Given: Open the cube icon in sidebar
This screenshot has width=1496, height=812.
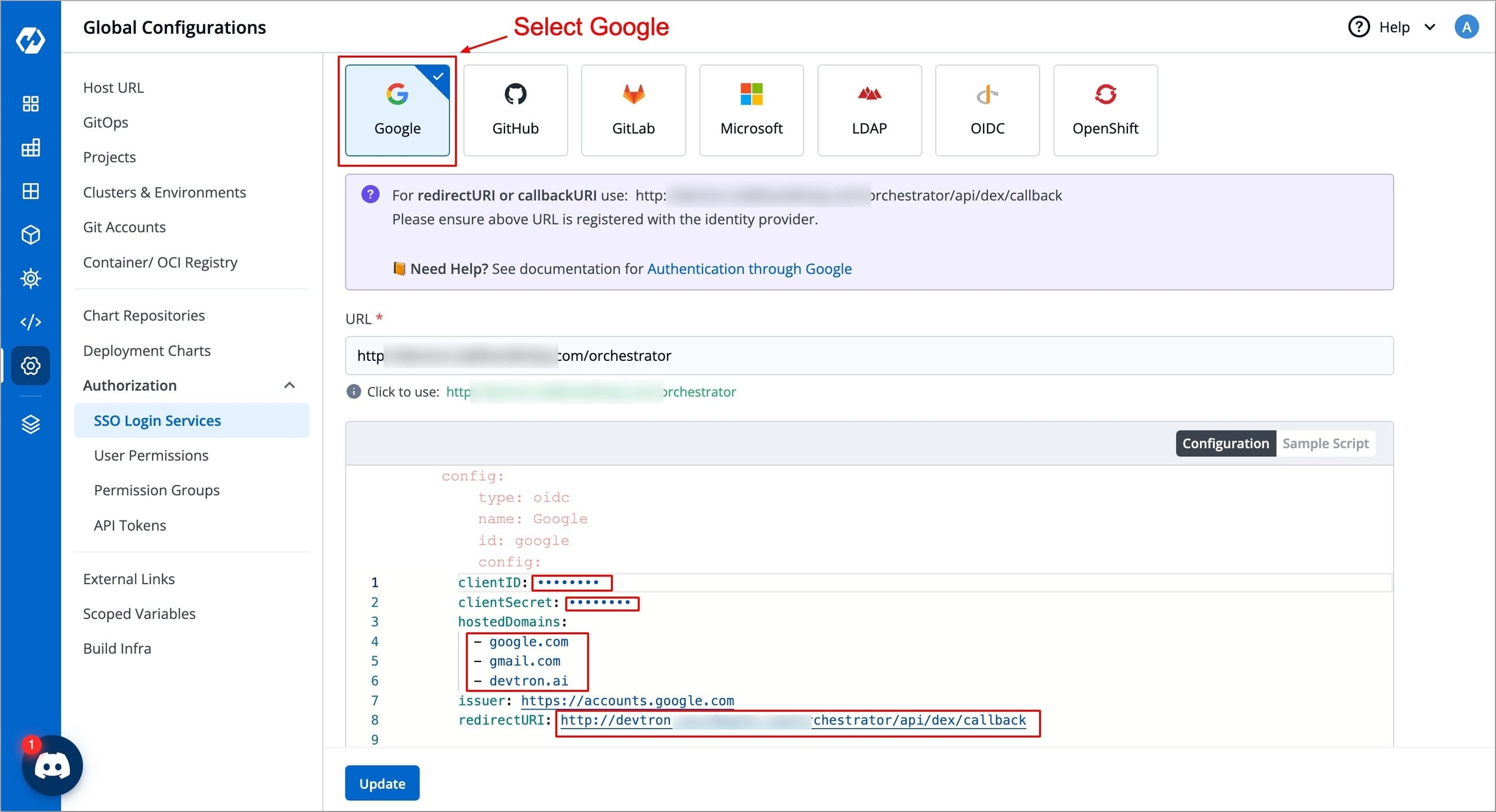Looking at the screenshot, I should [31, 234].
